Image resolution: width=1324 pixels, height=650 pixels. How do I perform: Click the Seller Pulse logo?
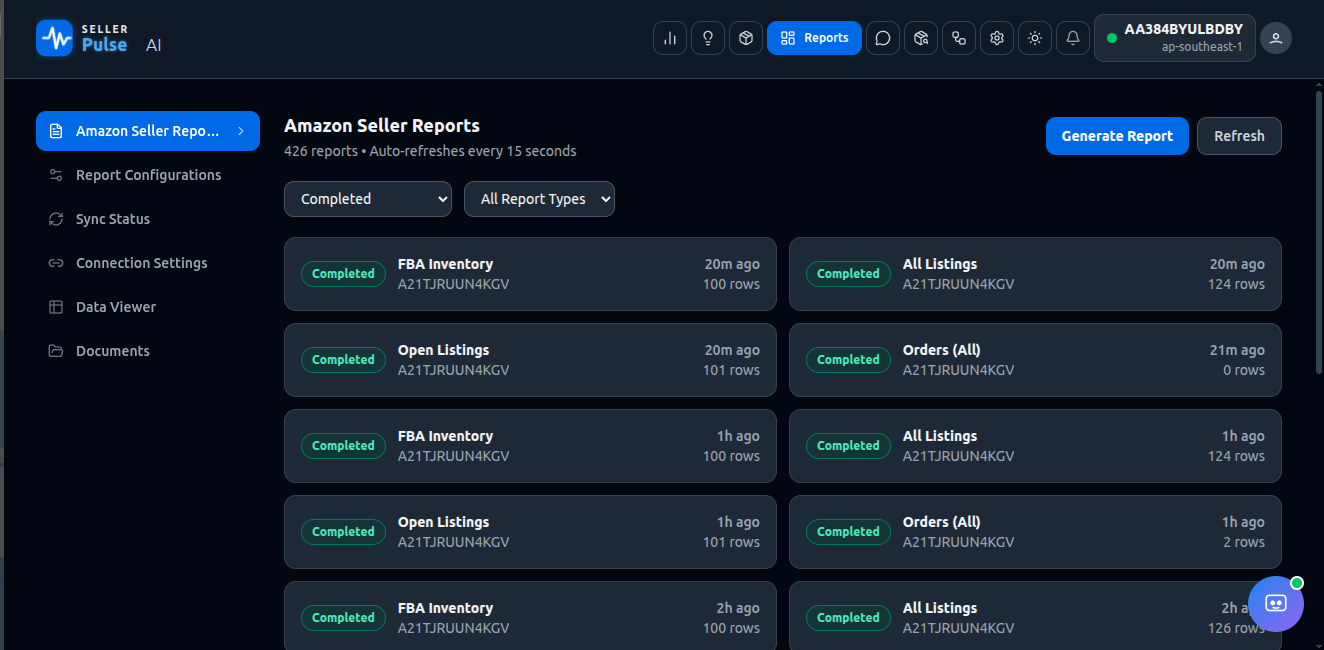[82, 38]
